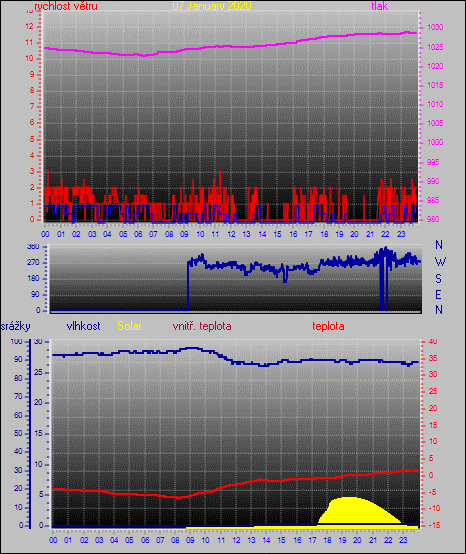Click hour 19 on bottom chart axis
466x554 pixels.
pyautogui.click(x=342, y=540)
